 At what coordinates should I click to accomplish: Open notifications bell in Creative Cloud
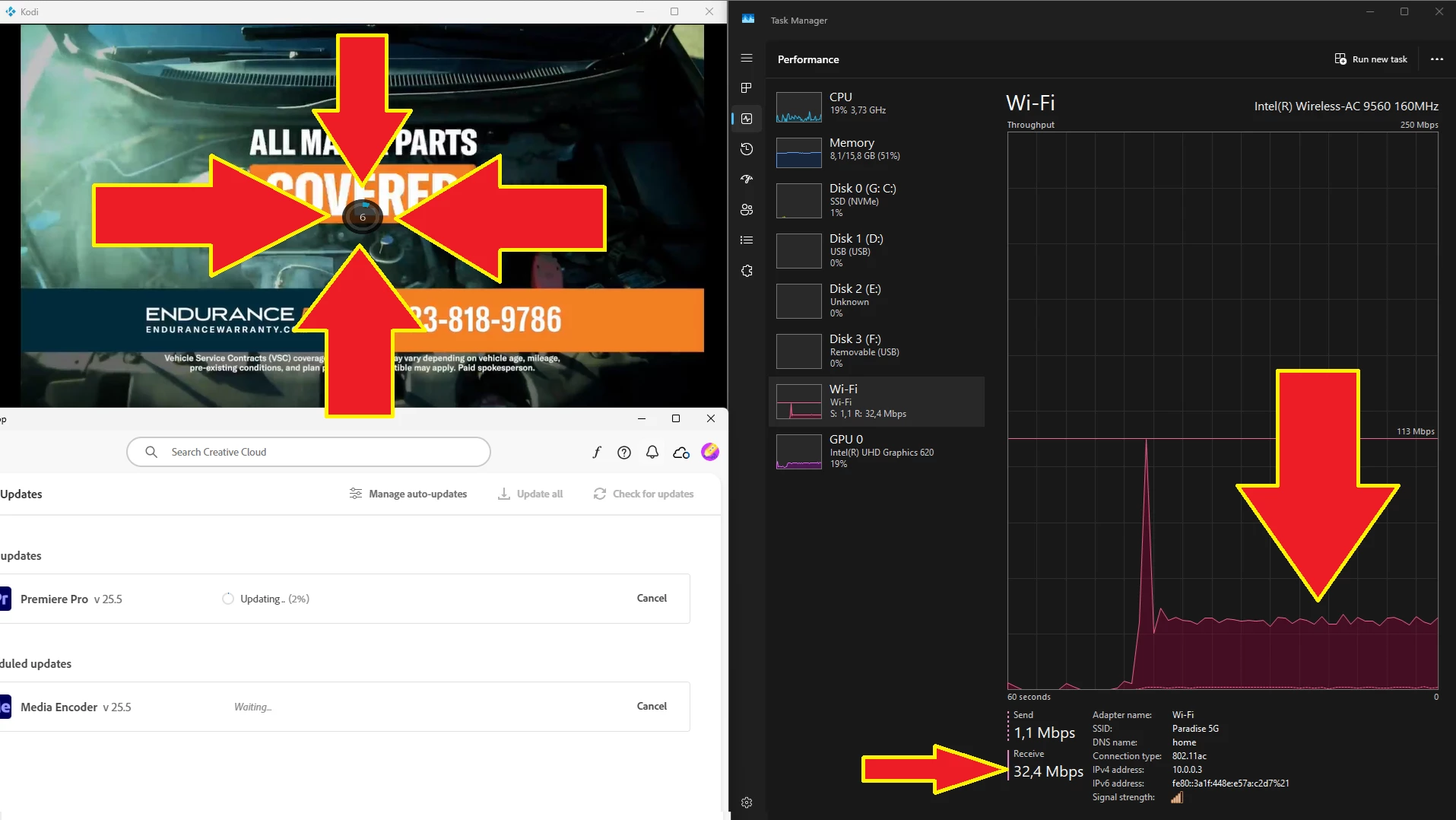(652, 453)
